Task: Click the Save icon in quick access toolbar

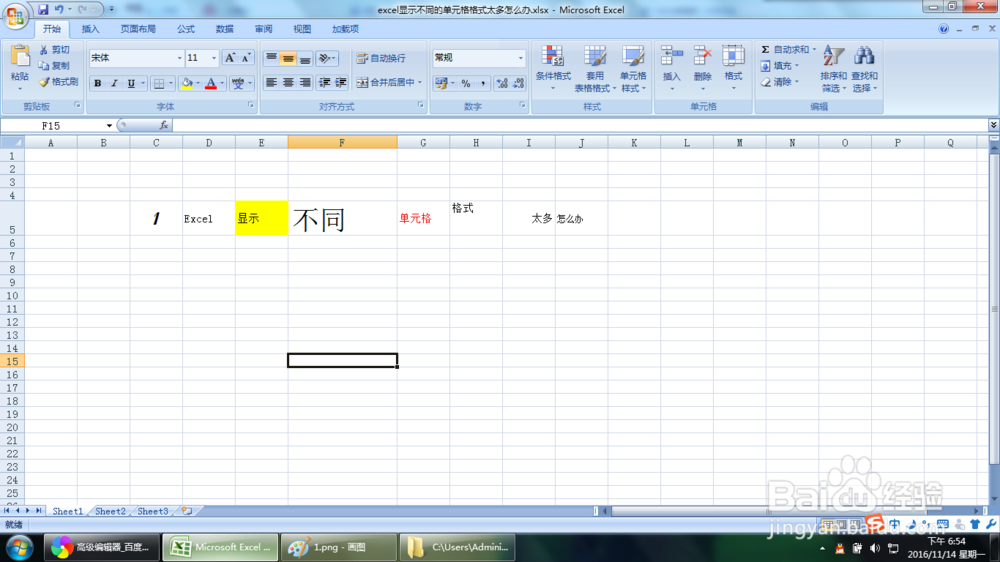Action: (43, 9)
